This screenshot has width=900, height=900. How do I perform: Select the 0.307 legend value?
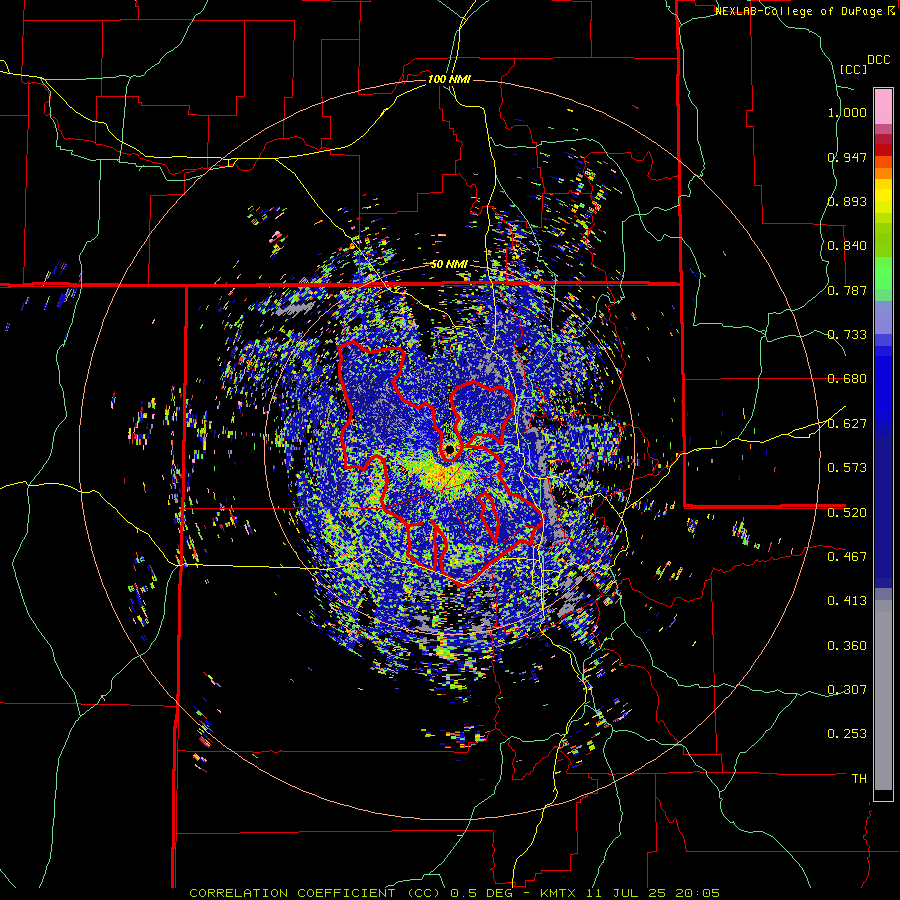tap(847, 689)
